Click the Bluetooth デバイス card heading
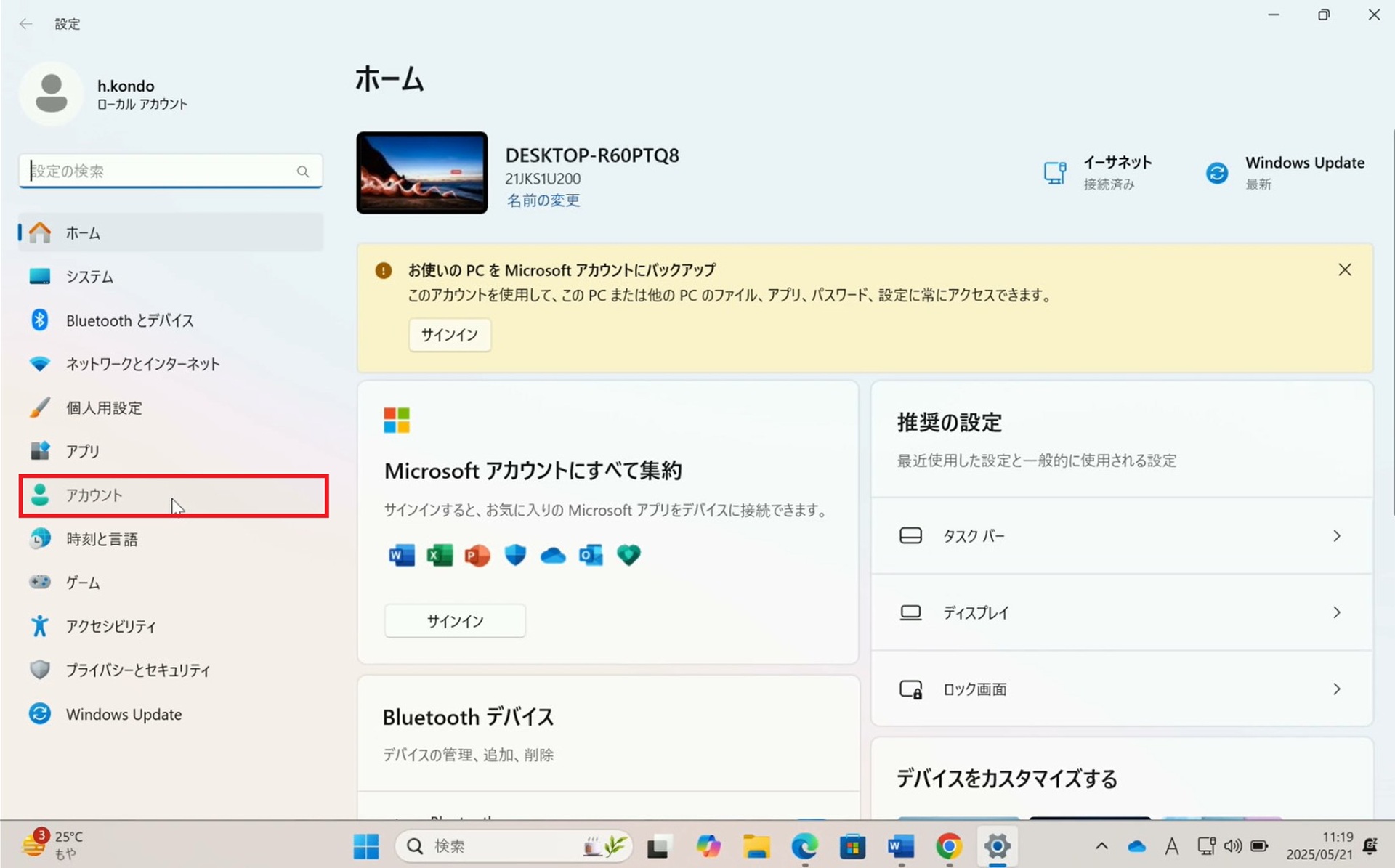 [x=469, y=717]
